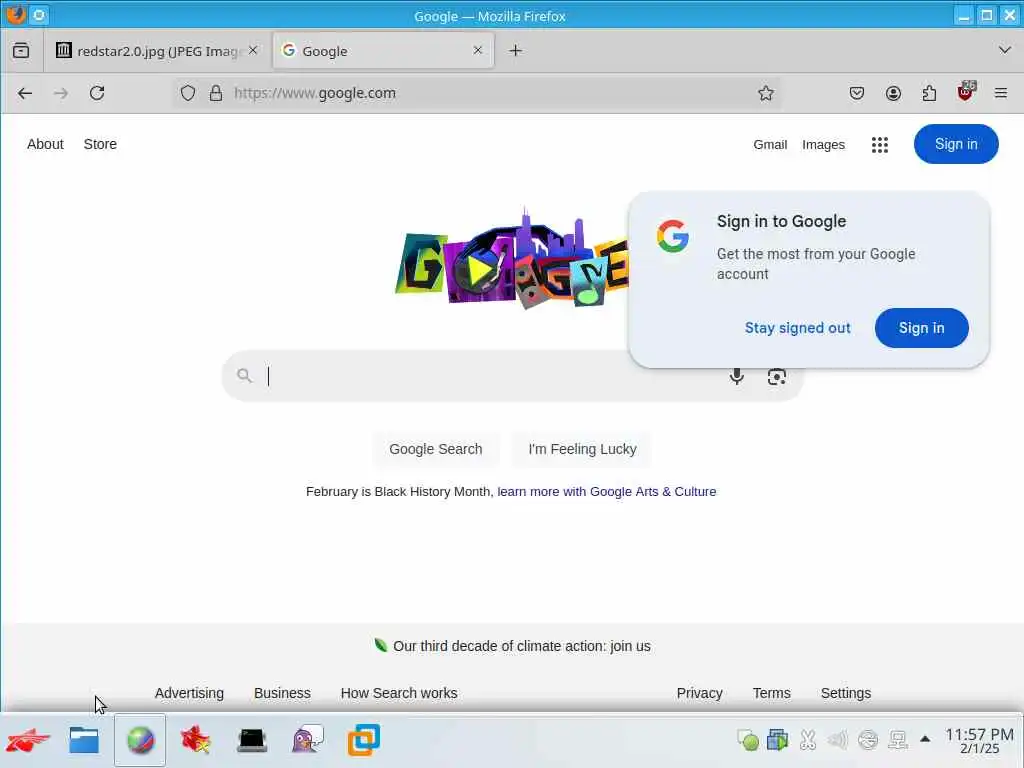
Task: Open the Extensions puzzle icon
Action: point(929,93)
